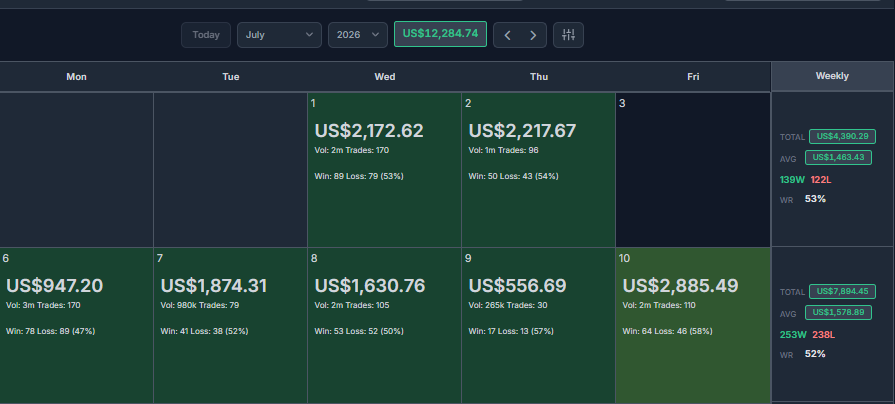This screenshot has height=404, width=895.
Task: Open the empty July 3 day cell
Action: [x=693, y=169]
